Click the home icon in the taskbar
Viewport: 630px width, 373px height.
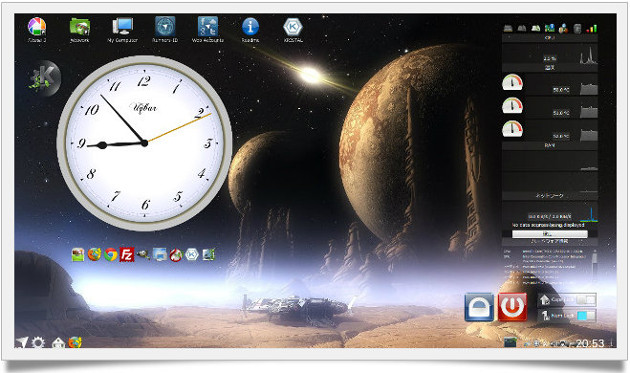[58, 343]
